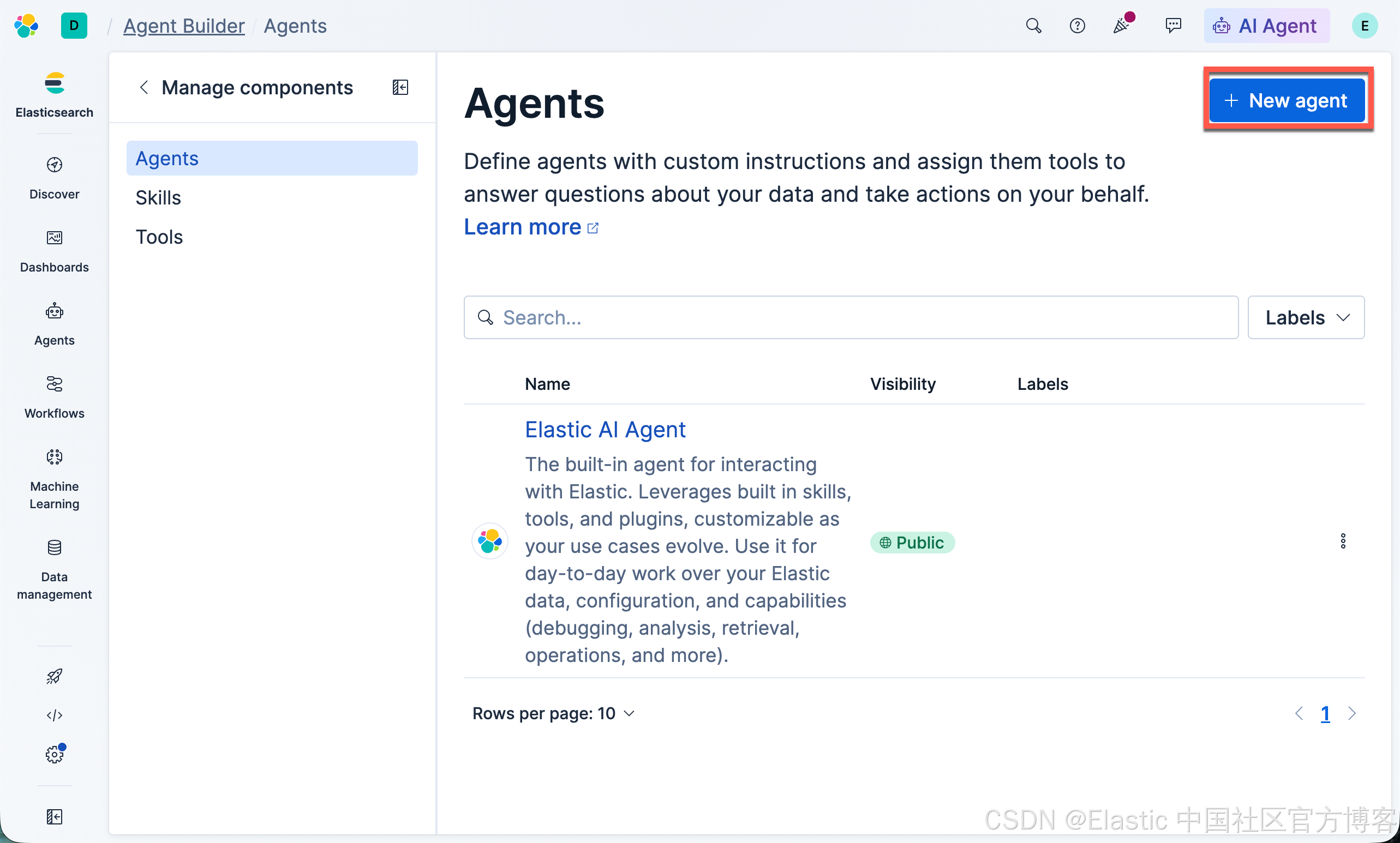This screenshot has height=843, width=1400.
Task: Open the Elastic AI Agent link
Action: click(x=605, y=430)
